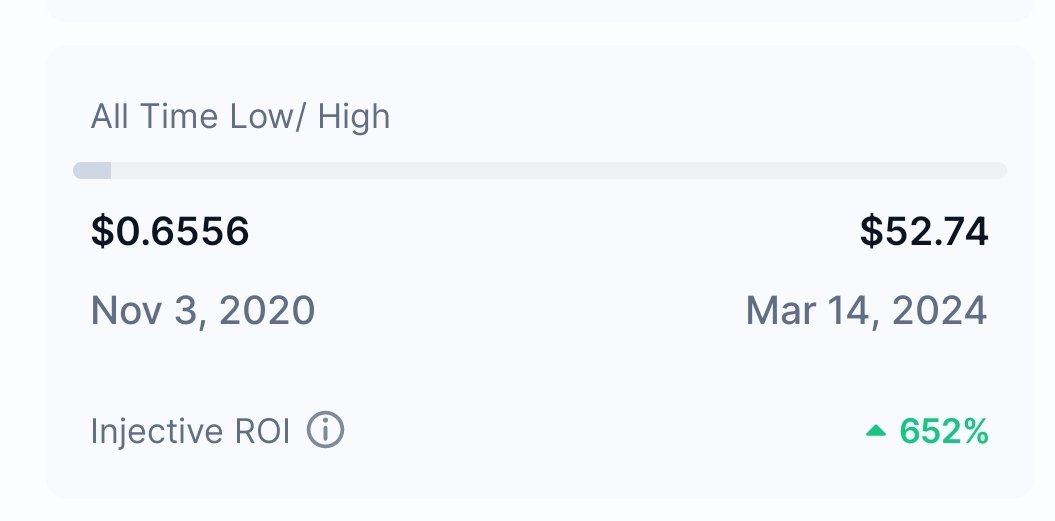Click the year 2024 in the high date
Image resolution: width=1055 pixels, height=521 pixels.
pos(937,311)
